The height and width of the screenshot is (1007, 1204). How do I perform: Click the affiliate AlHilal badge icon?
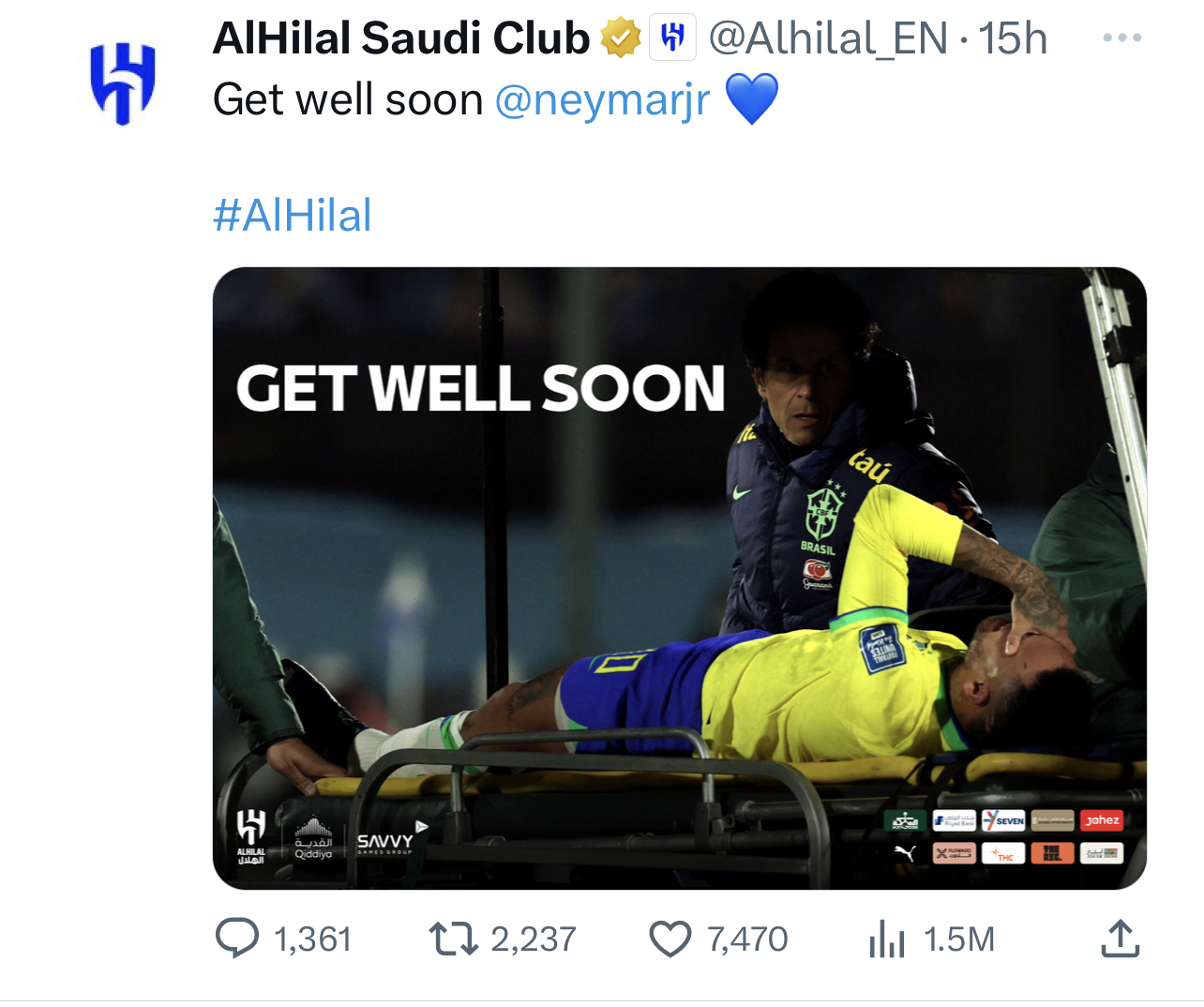tap(672, 38)
